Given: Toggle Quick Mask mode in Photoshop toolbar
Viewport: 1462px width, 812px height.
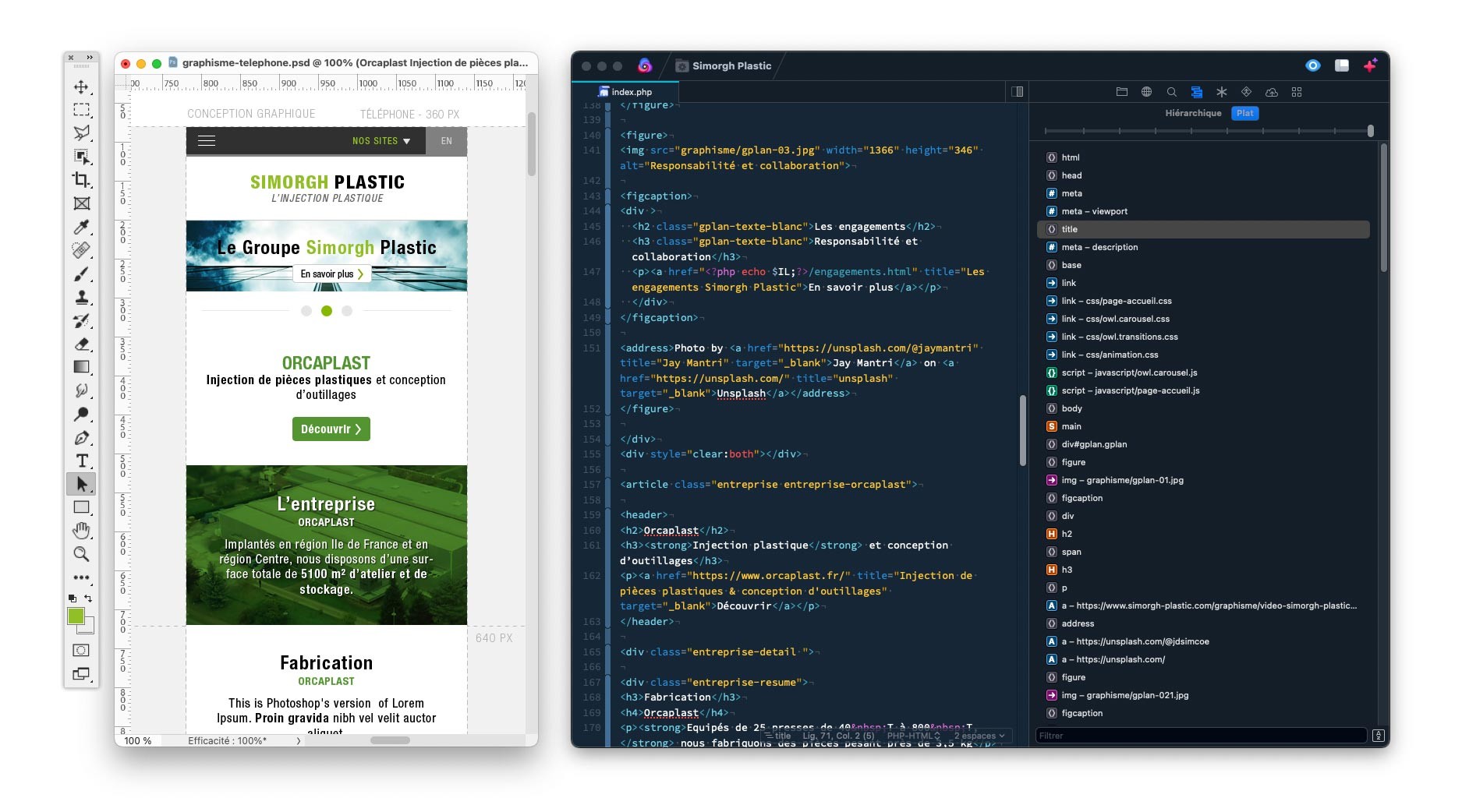Looking at the screenshot, I should (x=81, y=650).
